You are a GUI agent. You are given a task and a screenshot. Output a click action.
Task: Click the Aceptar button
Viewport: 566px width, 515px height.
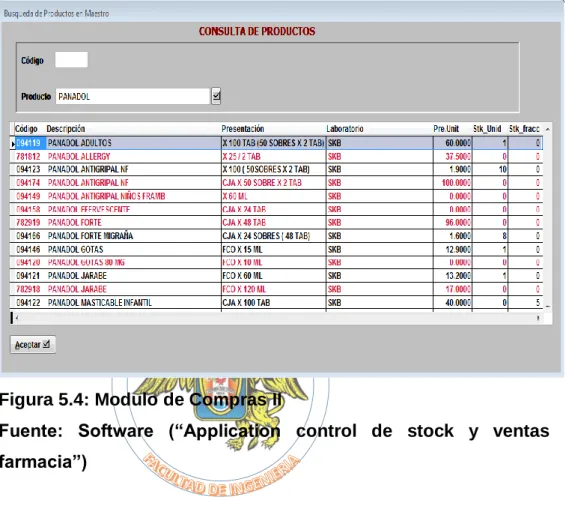32,345
